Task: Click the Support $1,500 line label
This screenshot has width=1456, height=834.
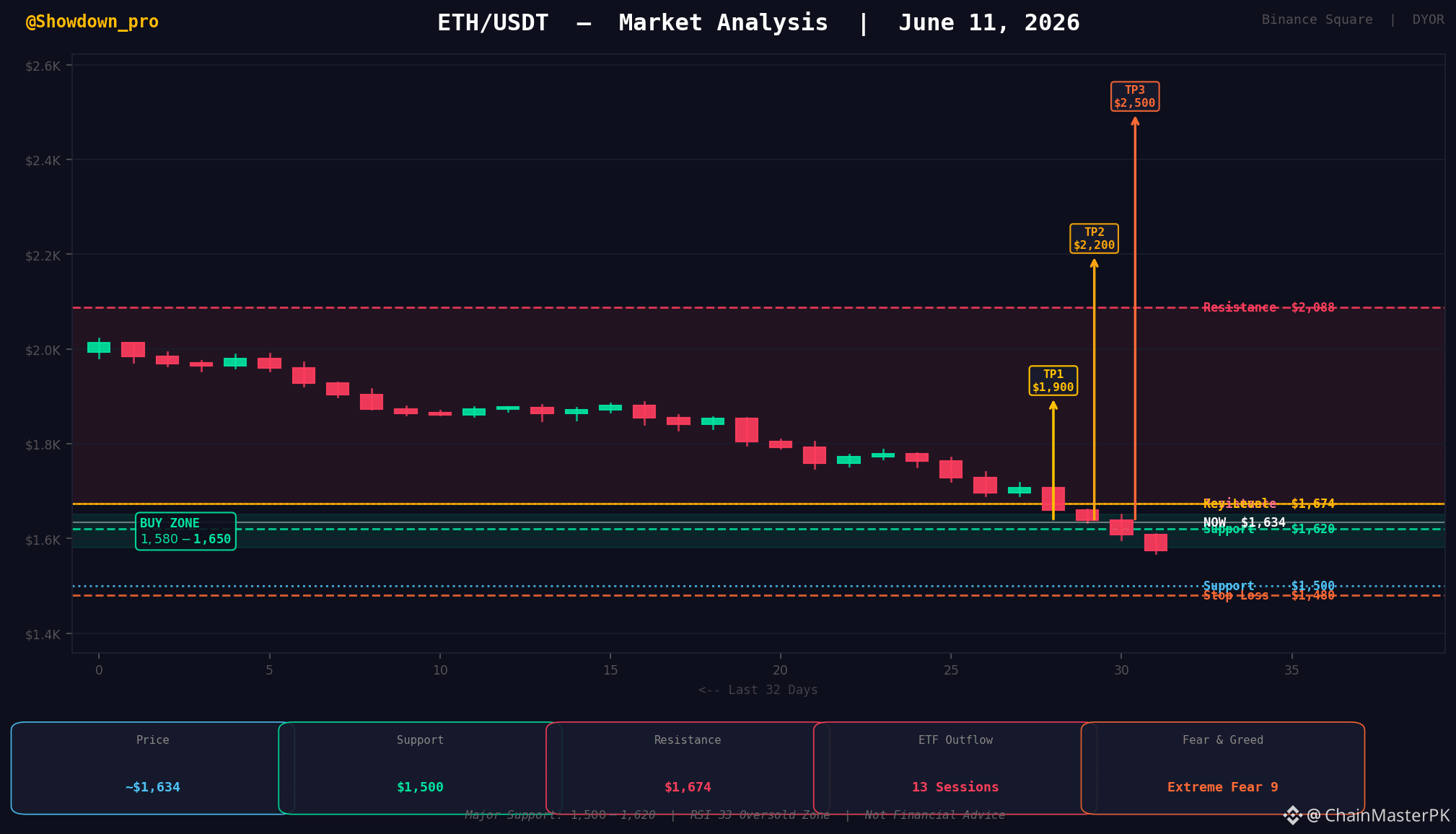Action: (x=1268, y=586)
